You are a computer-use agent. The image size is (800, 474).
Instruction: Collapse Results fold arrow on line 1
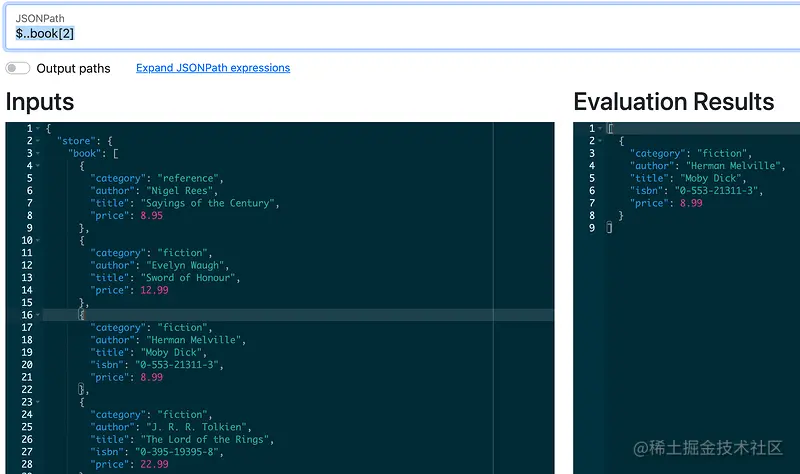tap(600, 129)
